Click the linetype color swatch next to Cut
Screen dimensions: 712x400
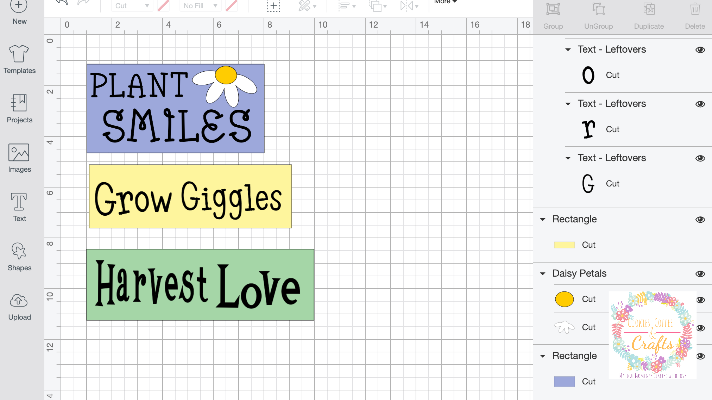coord(163,5)
